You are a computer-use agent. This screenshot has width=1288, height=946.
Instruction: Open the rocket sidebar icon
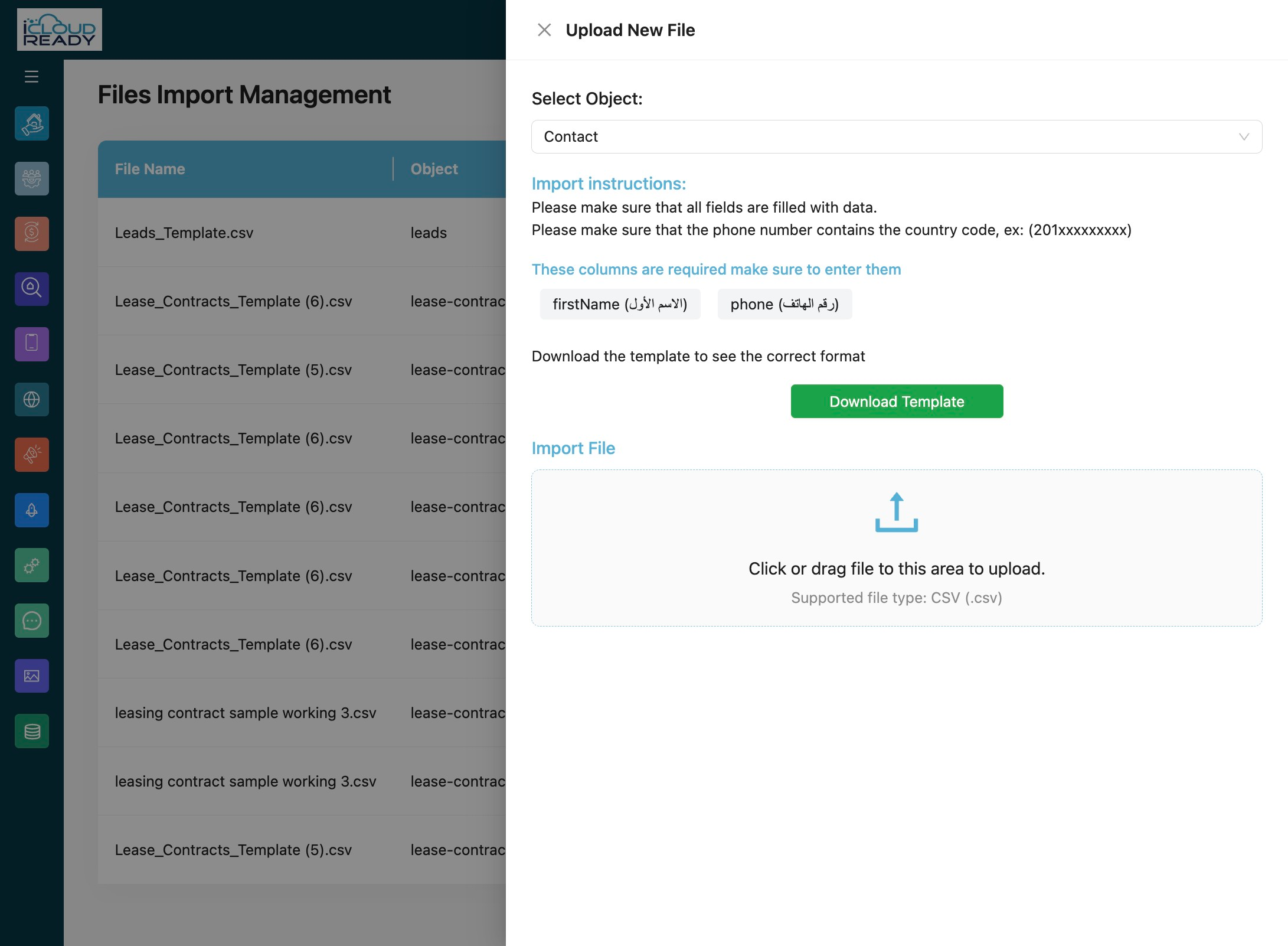pyautogui.click(x=32, y=510)
